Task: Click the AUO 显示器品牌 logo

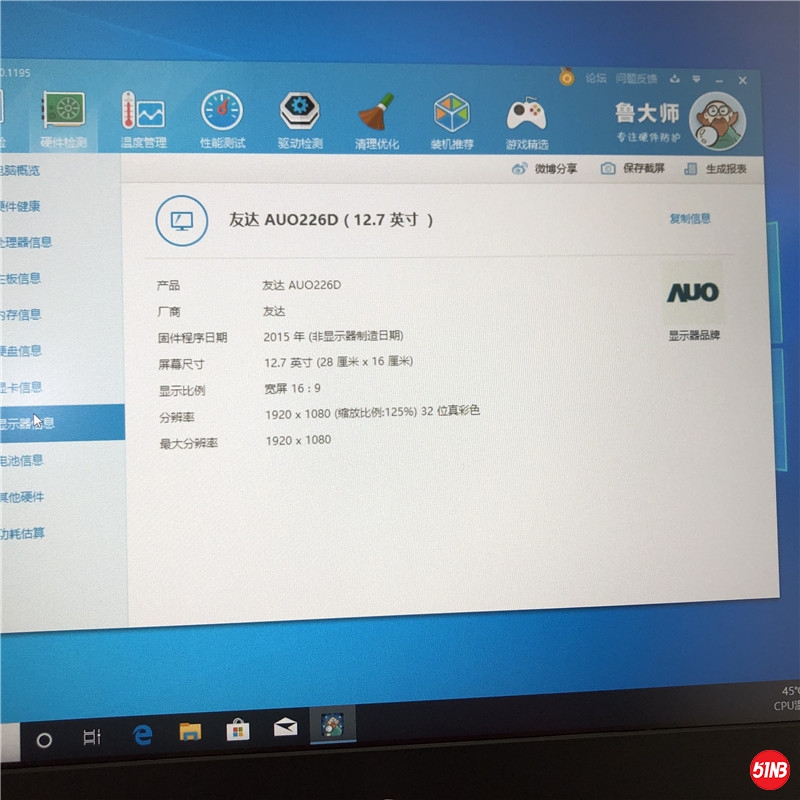Action: (x=693, y=293)
